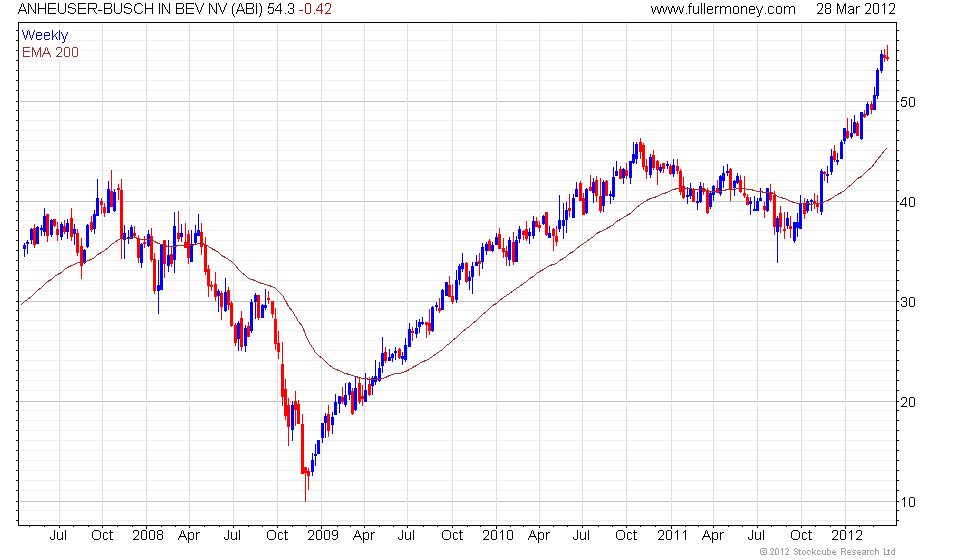980x560 pixels.
Task: Click the chart date 28 Mar 2012
Action: [x=856, y=9]
